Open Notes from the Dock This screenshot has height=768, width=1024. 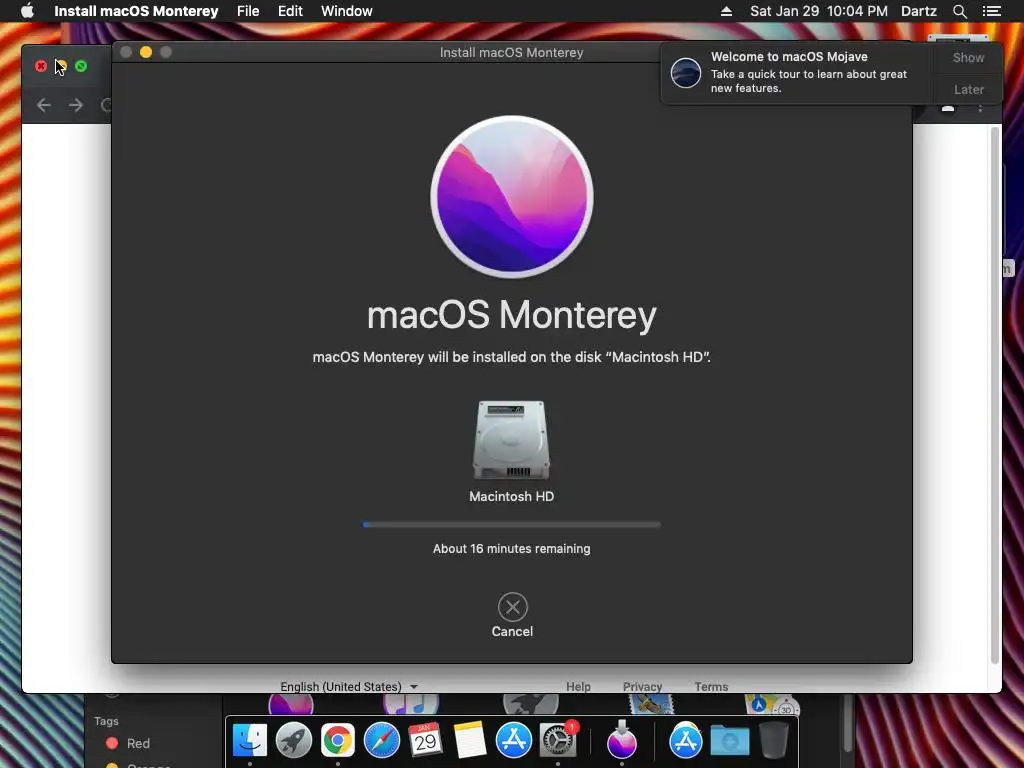pos(470,741)
